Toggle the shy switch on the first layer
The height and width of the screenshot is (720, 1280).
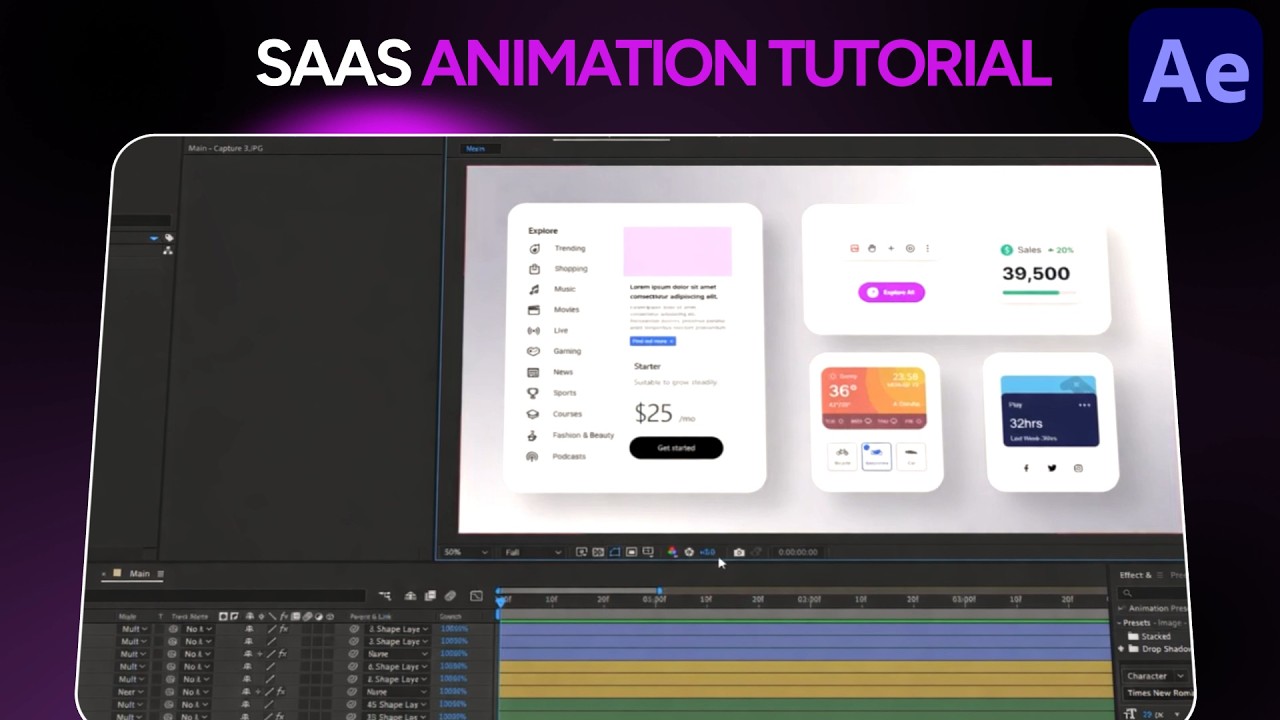point(248,629)
